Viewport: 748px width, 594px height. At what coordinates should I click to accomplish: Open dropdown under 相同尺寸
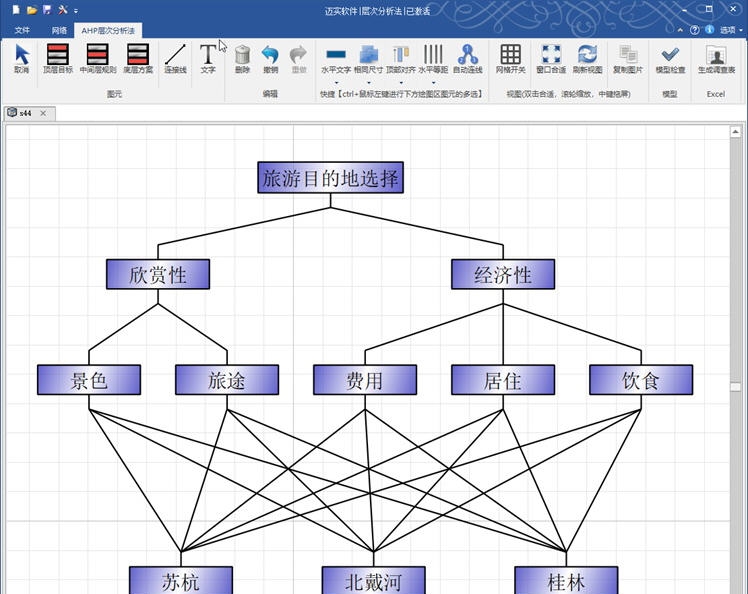click(x=369, y=83)
